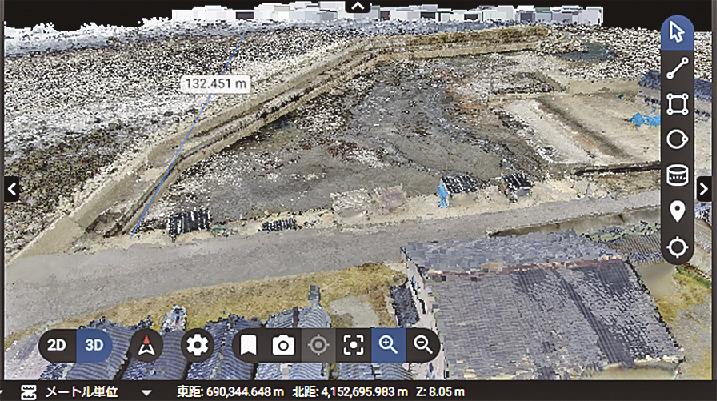The height and width of the screenshot is (401, 717).
Task: Reset orientation with the north compass
Action: pos(146,346)
